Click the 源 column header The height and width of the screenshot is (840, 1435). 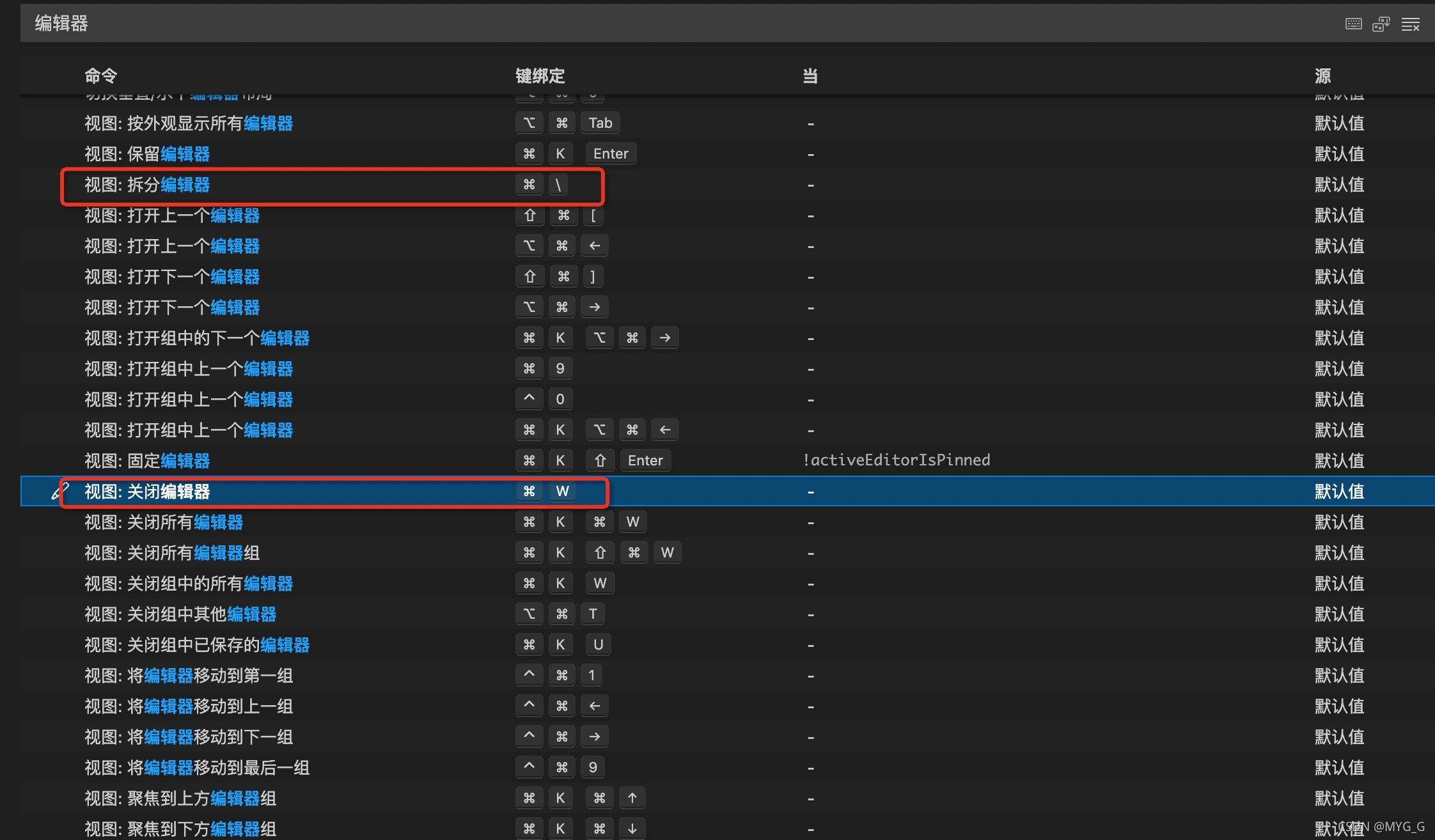[x=1322, y=76]
